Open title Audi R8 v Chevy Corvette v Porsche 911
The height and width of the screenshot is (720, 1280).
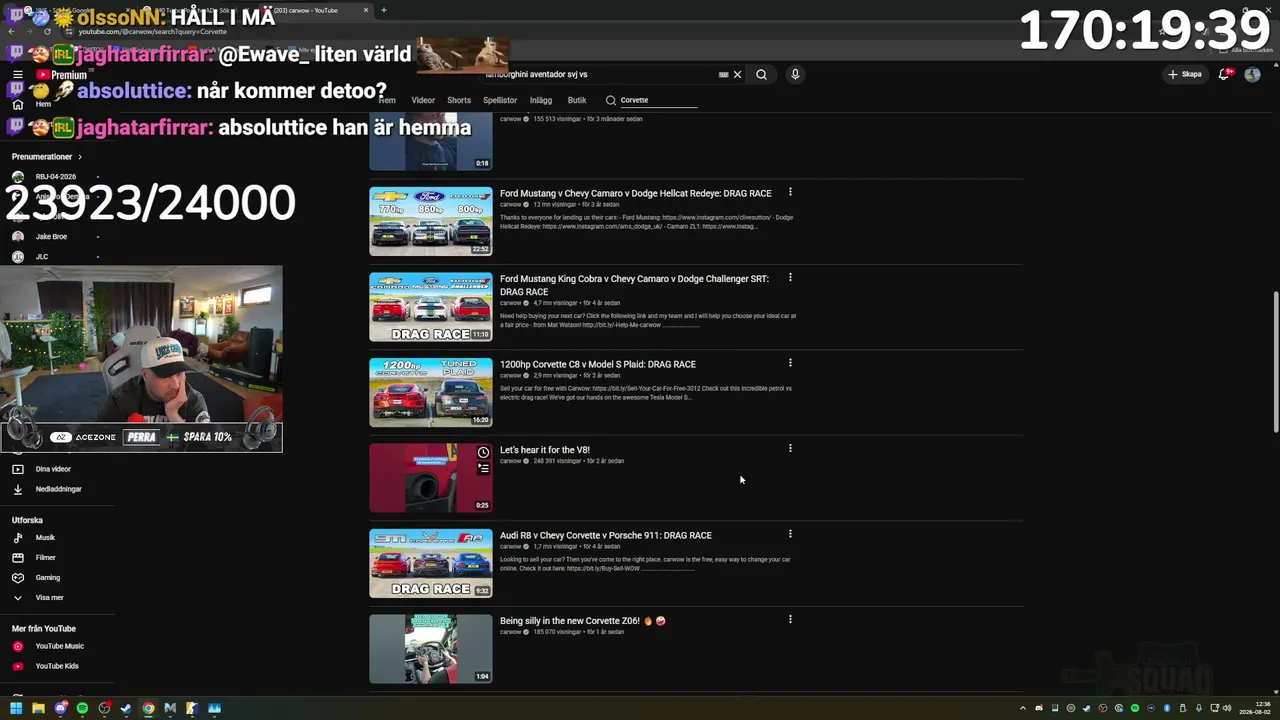(606, 535)
